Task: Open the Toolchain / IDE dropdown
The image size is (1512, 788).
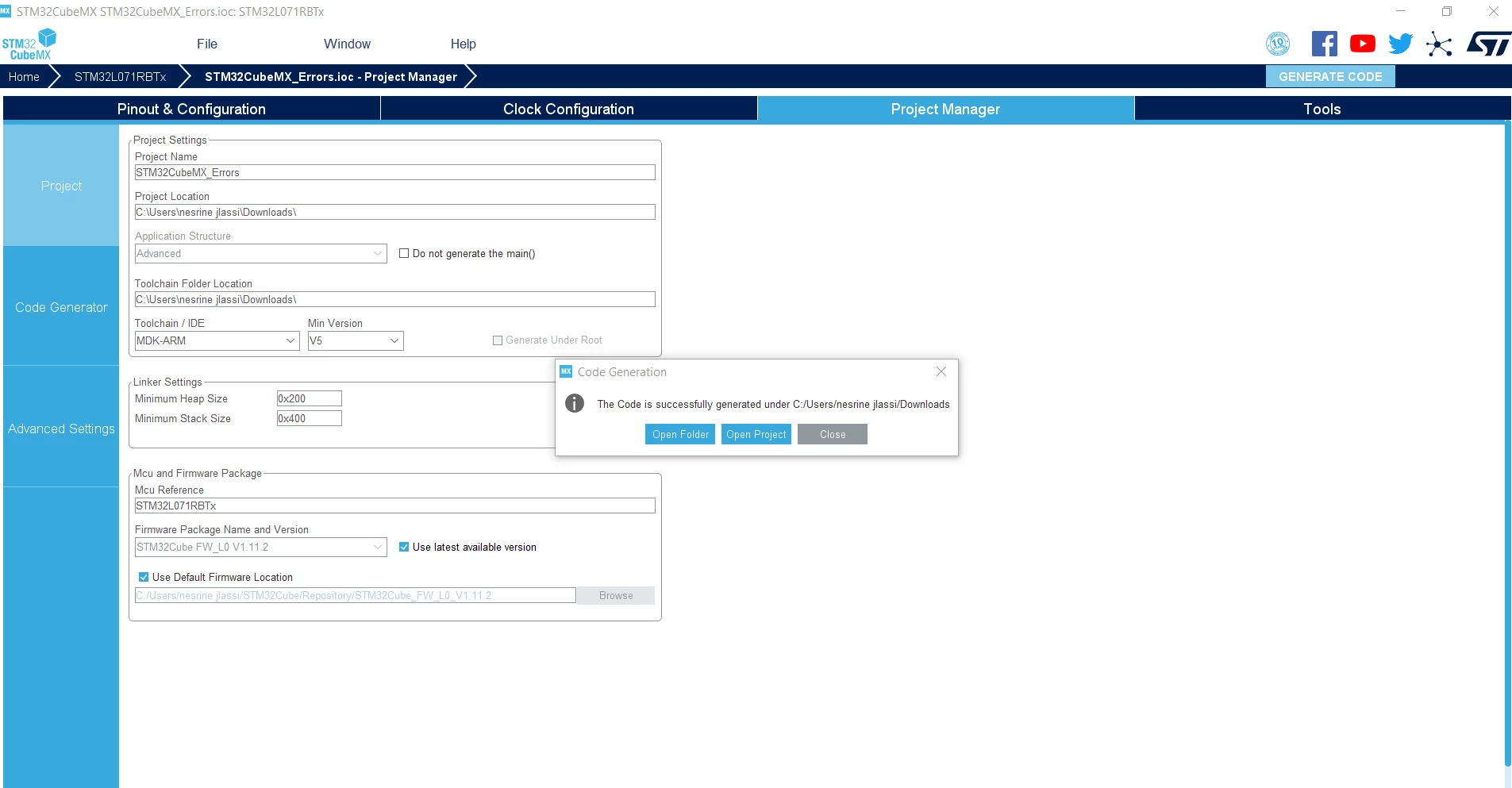Action: coord(217,340)
